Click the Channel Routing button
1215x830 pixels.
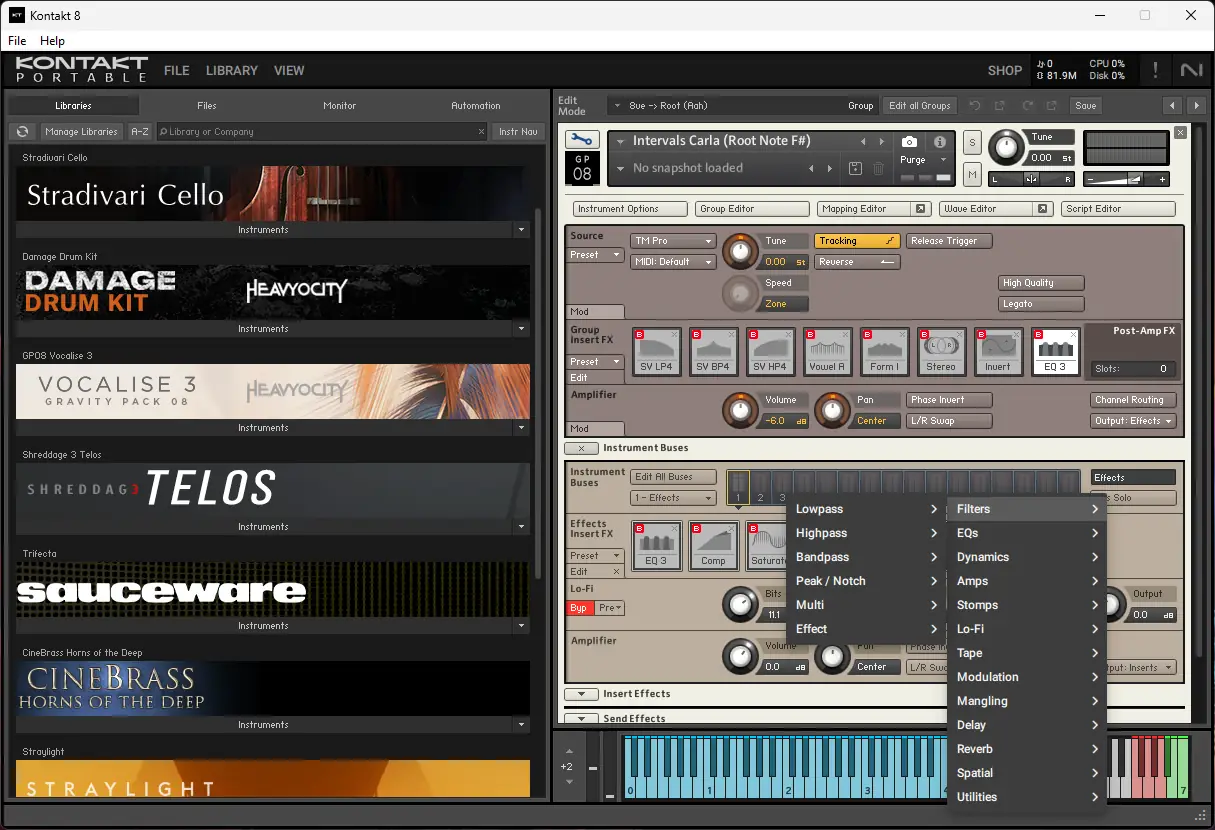(x=1133, y=400)
